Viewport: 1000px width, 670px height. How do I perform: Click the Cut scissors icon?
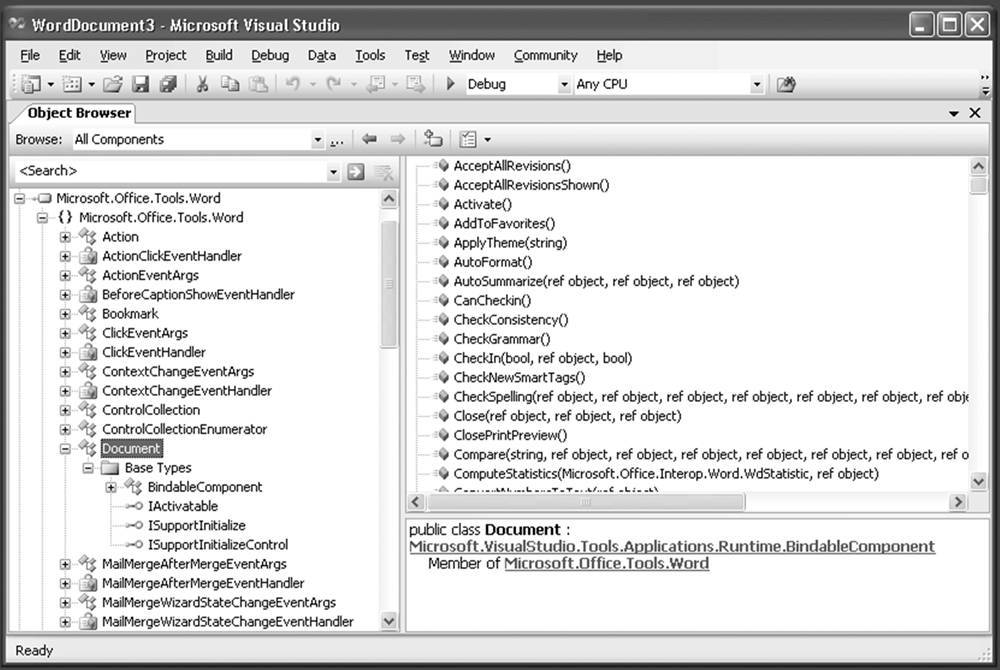(x=202, y=84)
